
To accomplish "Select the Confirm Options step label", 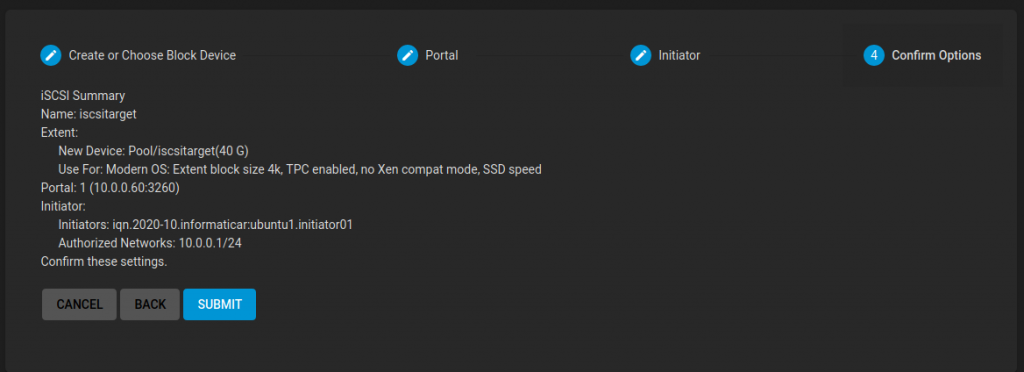I will tap(936, 55).
